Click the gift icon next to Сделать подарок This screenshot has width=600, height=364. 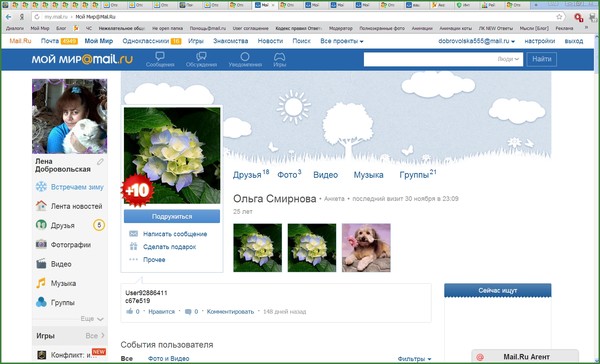click(x=133, y=246)
